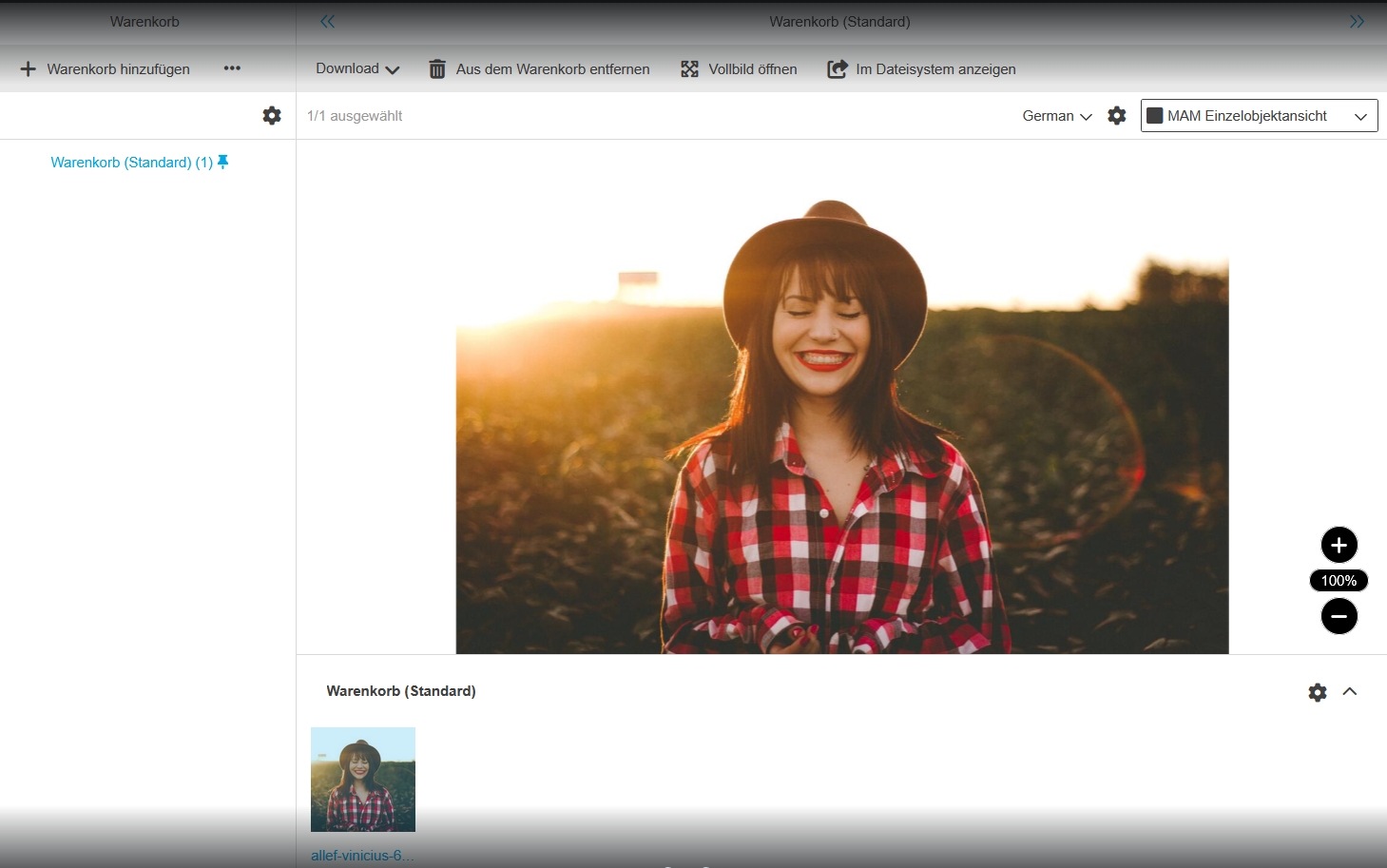Viewport: 1387px width, 868px height.
Task: Open the three-dots more options menu
Action: coord(232,68)
